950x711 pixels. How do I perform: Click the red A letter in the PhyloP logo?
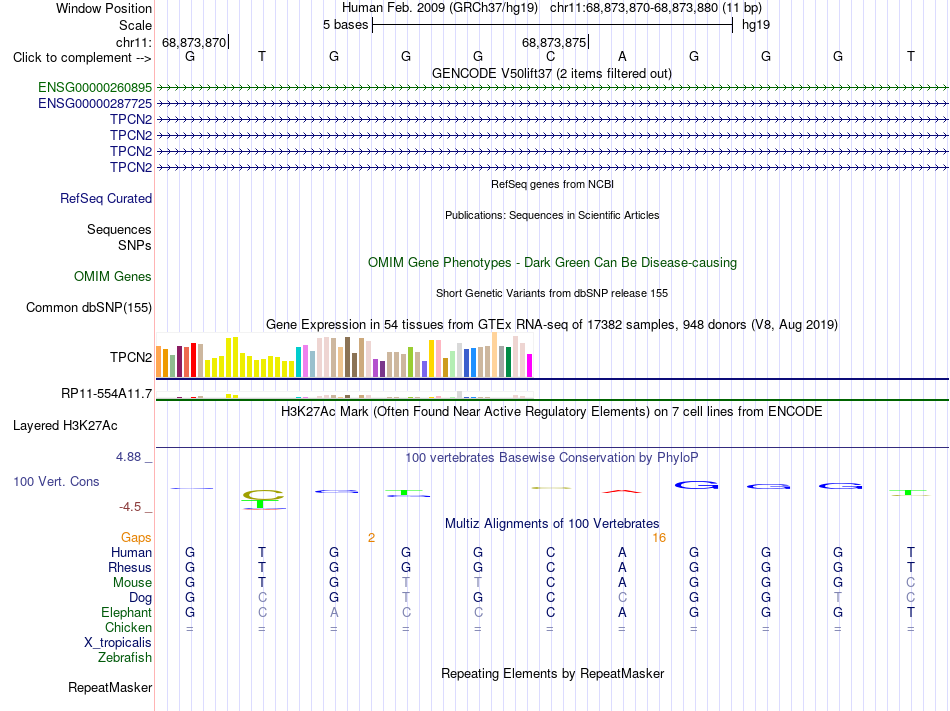(x=622, y=491)
